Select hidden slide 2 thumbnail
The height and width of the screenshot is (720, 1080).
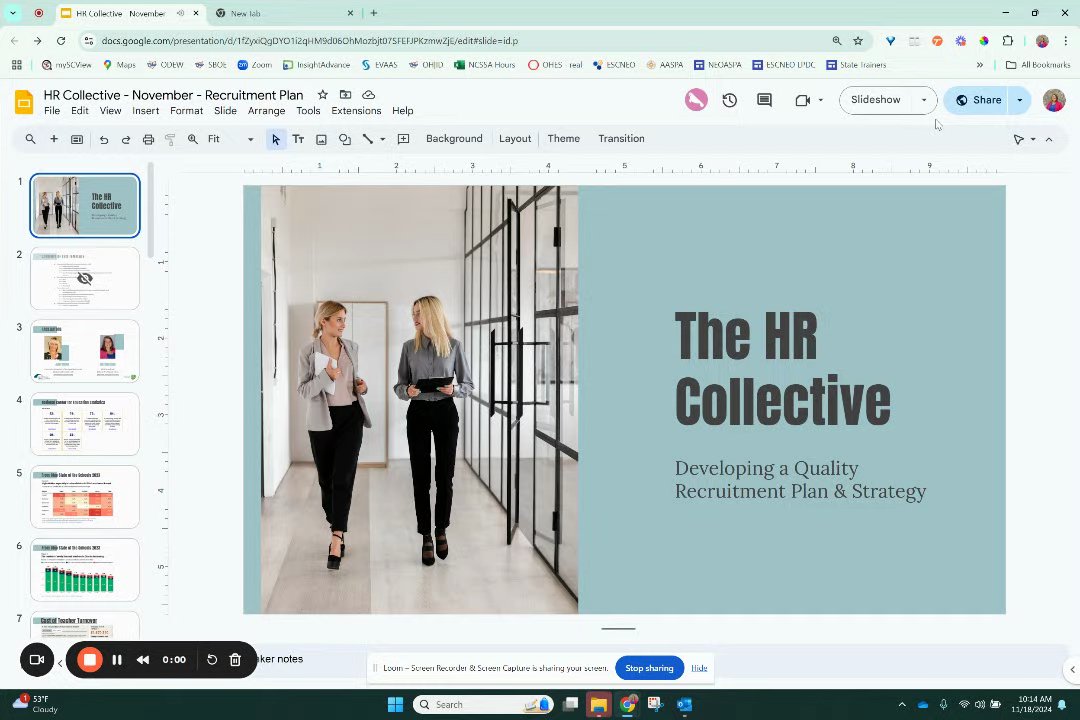(85, 278)
